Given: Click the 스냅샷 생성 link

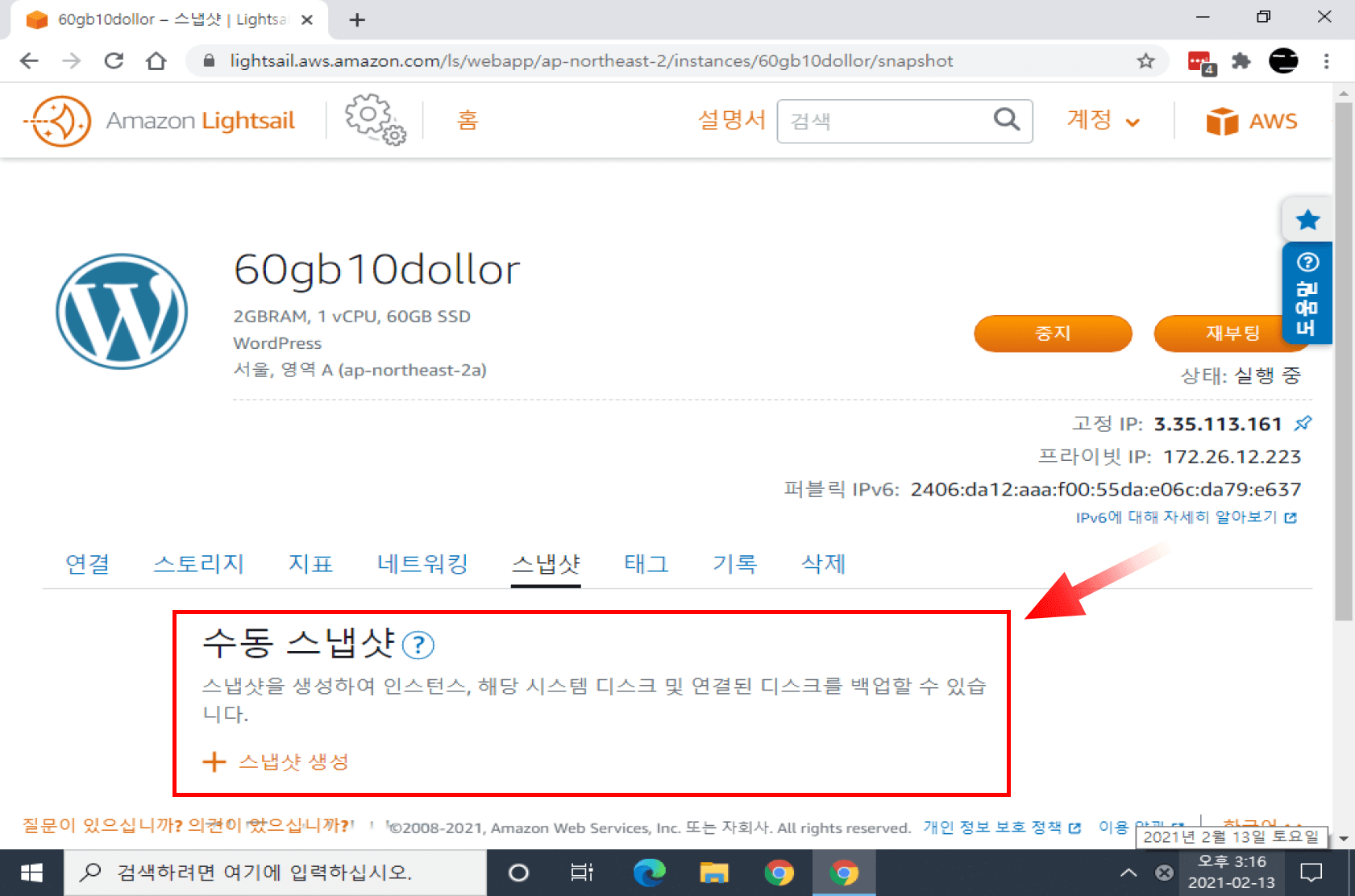Looking at the screenshot, I should pyautogui.click(x=293, y=761).
